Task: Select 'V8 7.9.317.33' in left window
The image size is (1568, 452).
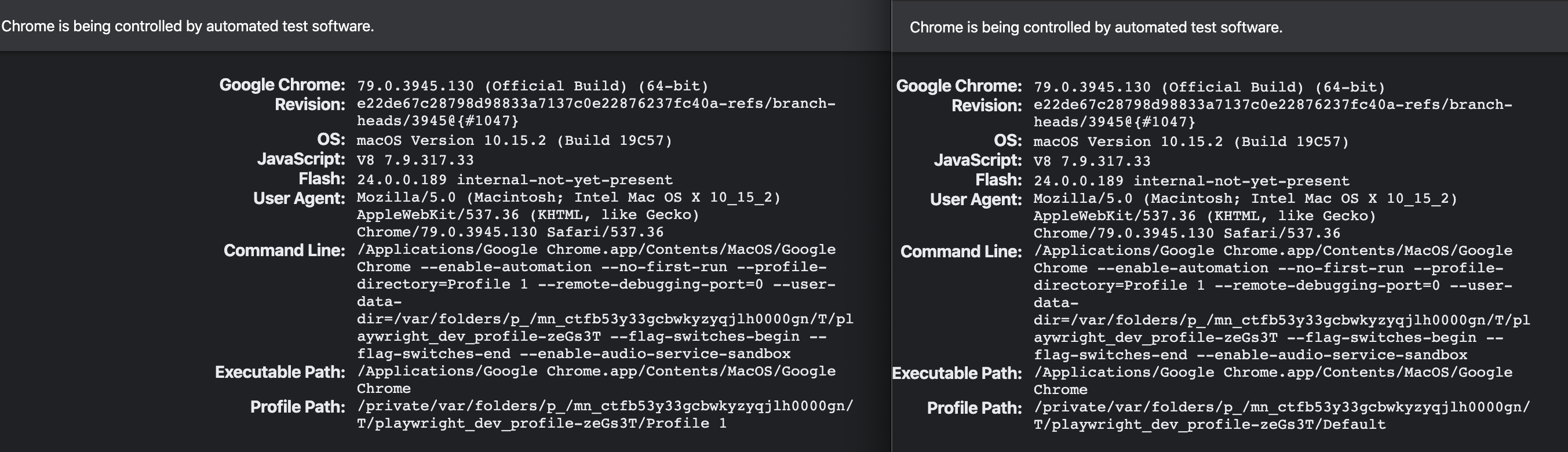Action: tap(415, 160)
